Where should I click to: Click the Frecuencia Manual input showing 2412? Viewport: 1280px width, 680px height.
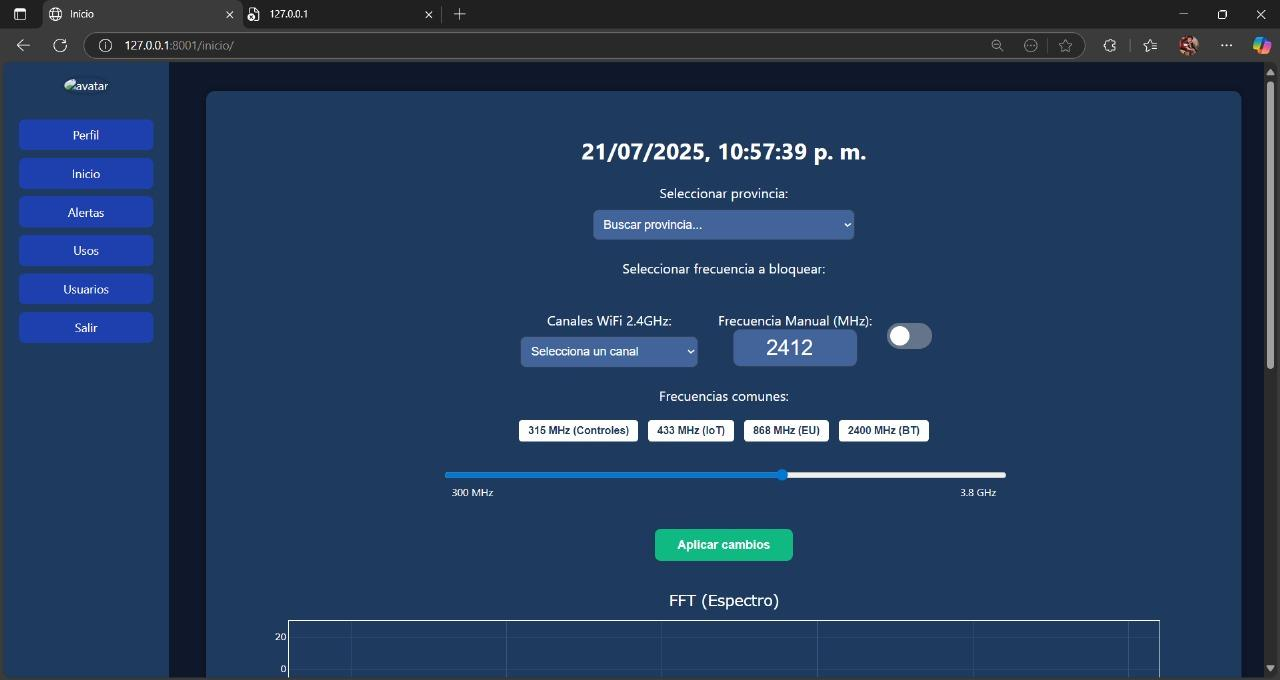(795, 348)
